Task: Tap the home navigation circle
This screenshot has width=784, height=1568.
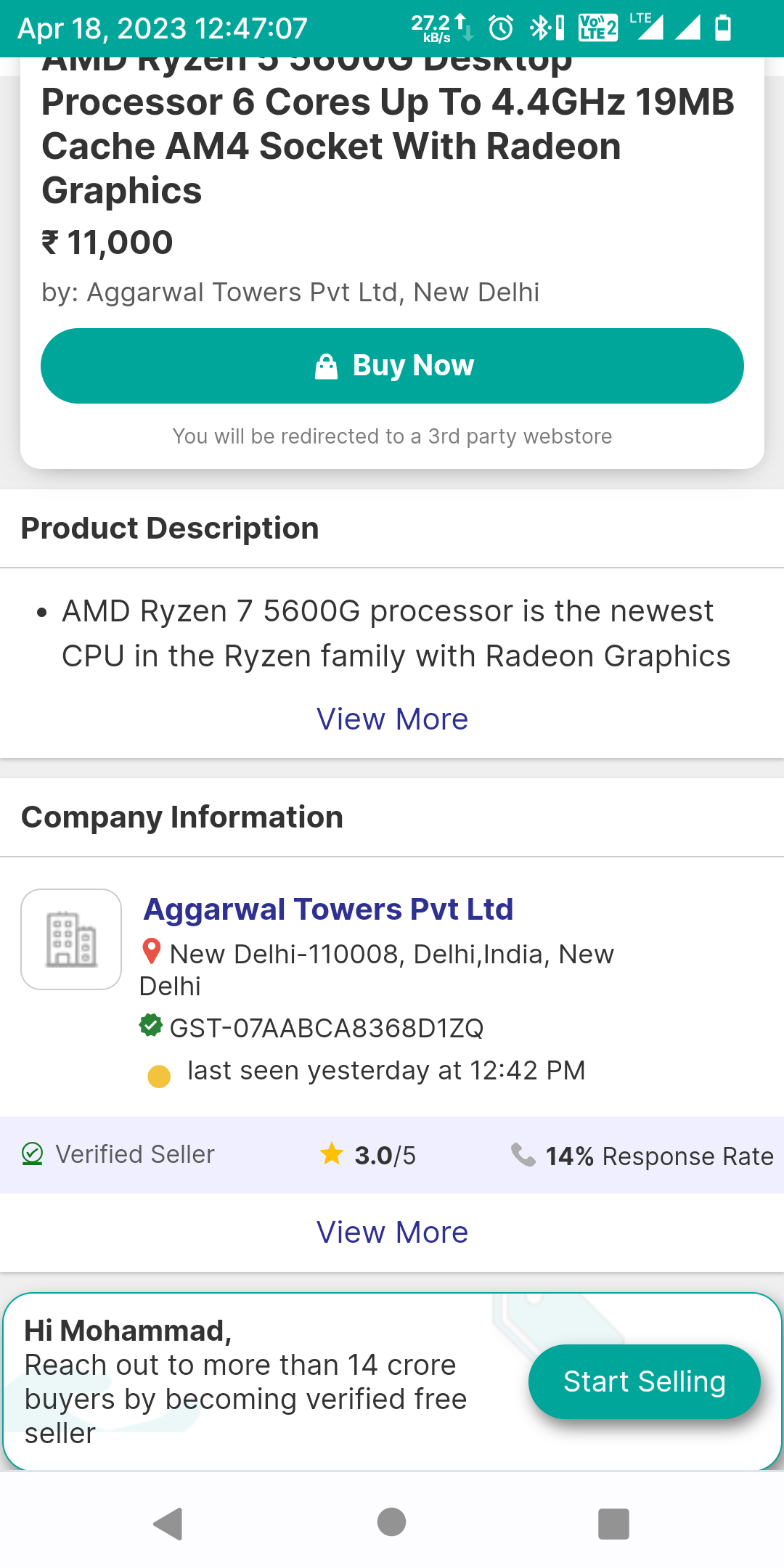Action: coord(392,1520)
